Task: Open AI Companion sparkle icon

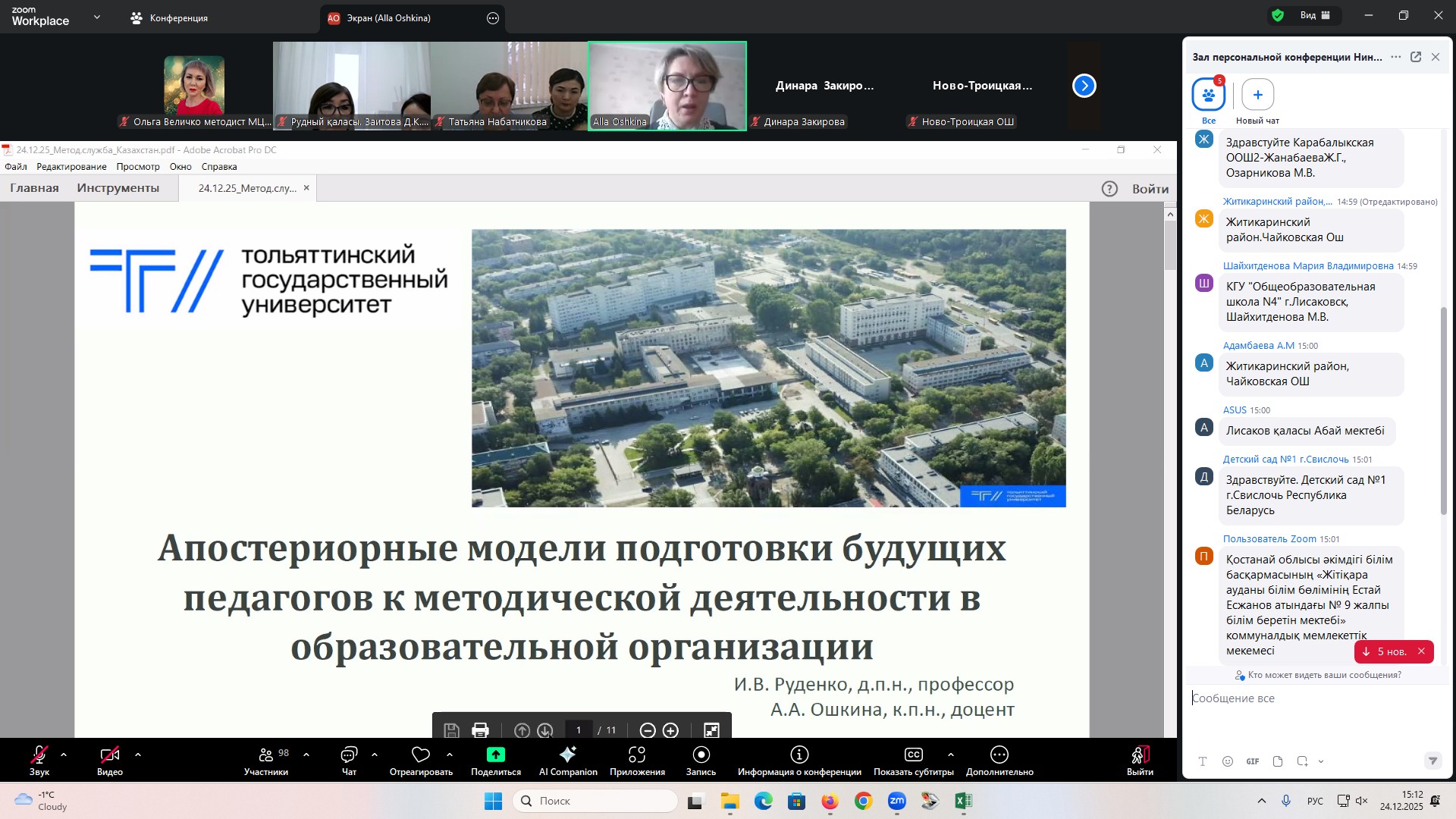Action: point(568,755)
